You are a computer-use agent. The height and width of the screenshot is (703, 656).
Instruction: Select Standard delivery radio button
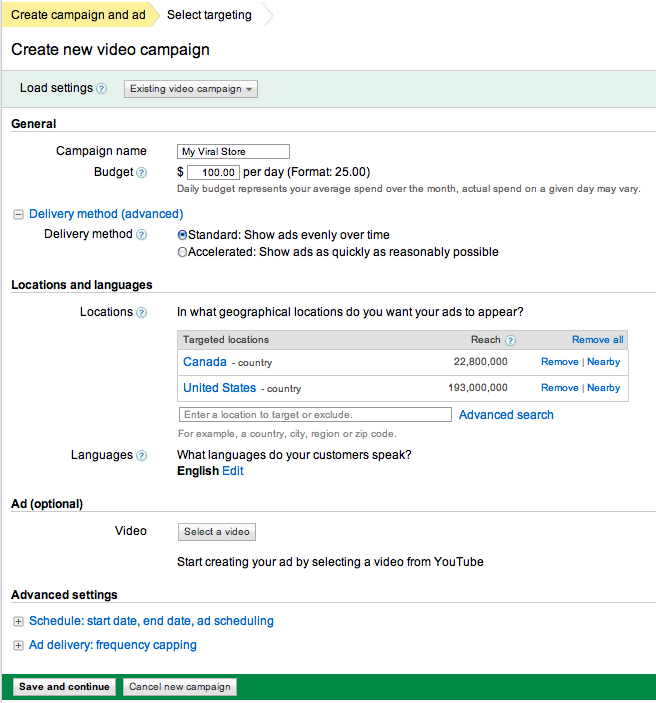182,235
